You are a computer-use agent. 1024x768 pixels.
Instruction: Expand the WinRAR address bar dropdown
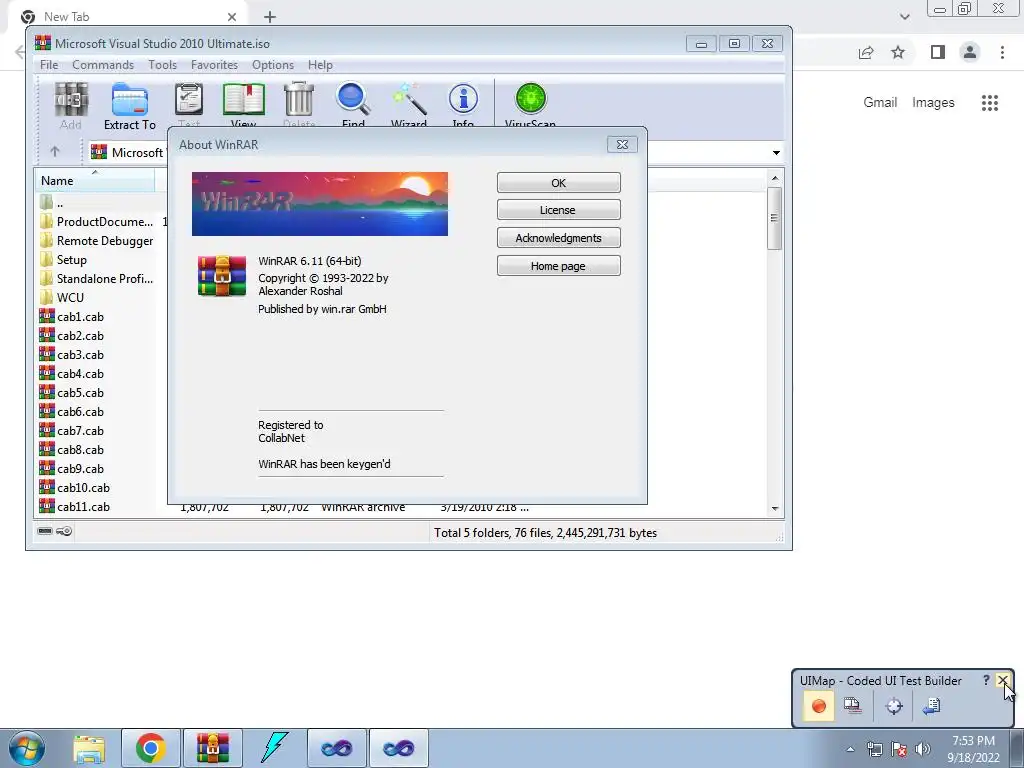click(776, 152)
